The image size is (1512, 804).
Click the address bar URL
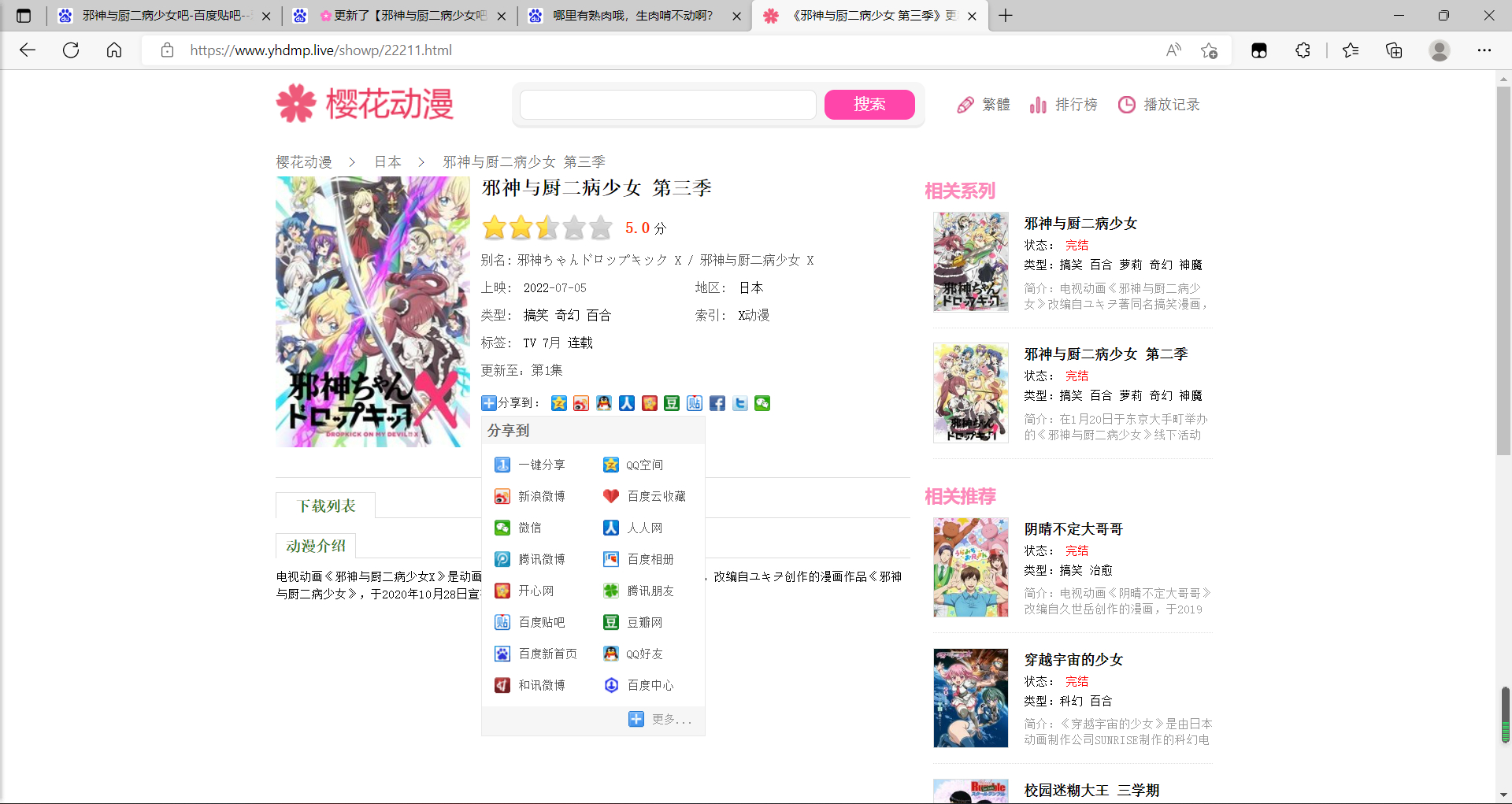click(321, 50)
